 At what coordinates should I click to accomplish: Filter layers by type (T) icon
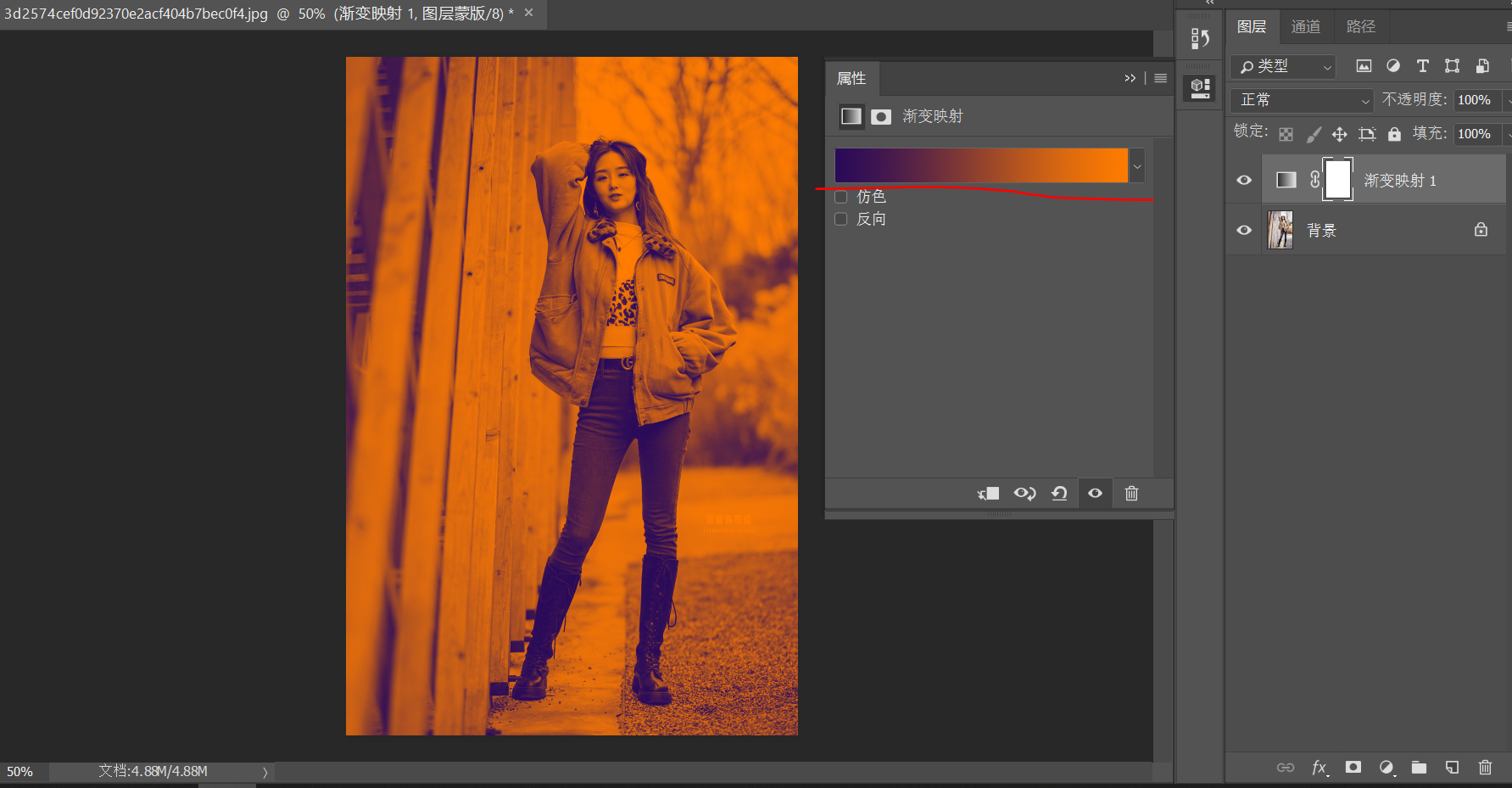pos(1422,66)
